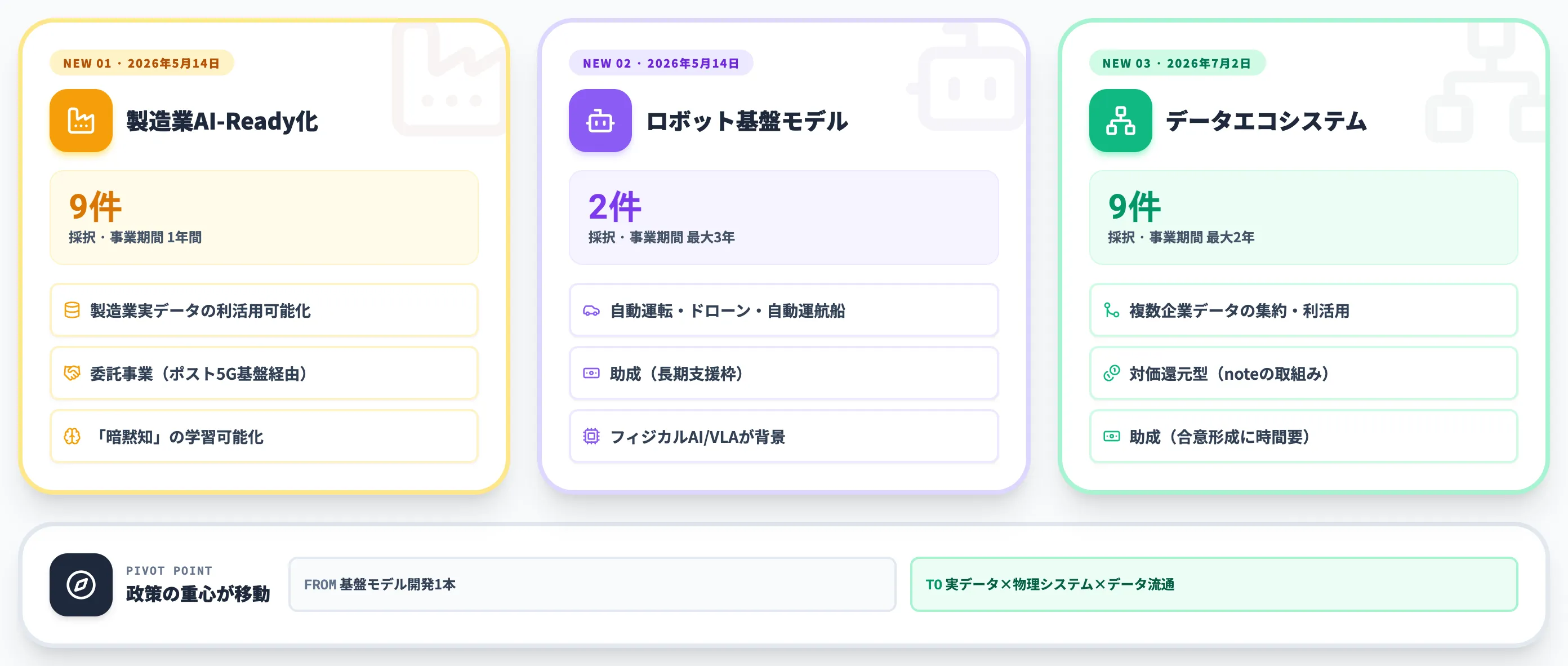
Task: Open the 9件 採択 事業期間 1年間 stat box
Action: (x=264, y=217)
